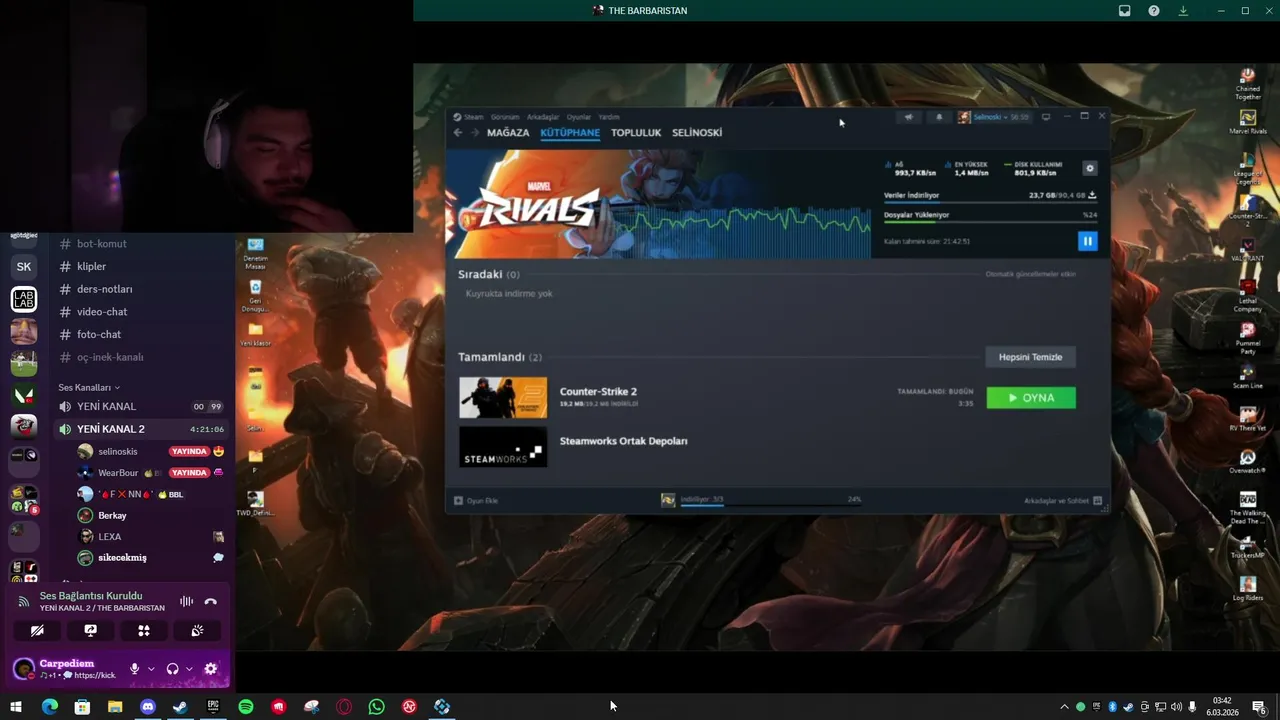Open Discord from the taskbar

coord(148,707)
